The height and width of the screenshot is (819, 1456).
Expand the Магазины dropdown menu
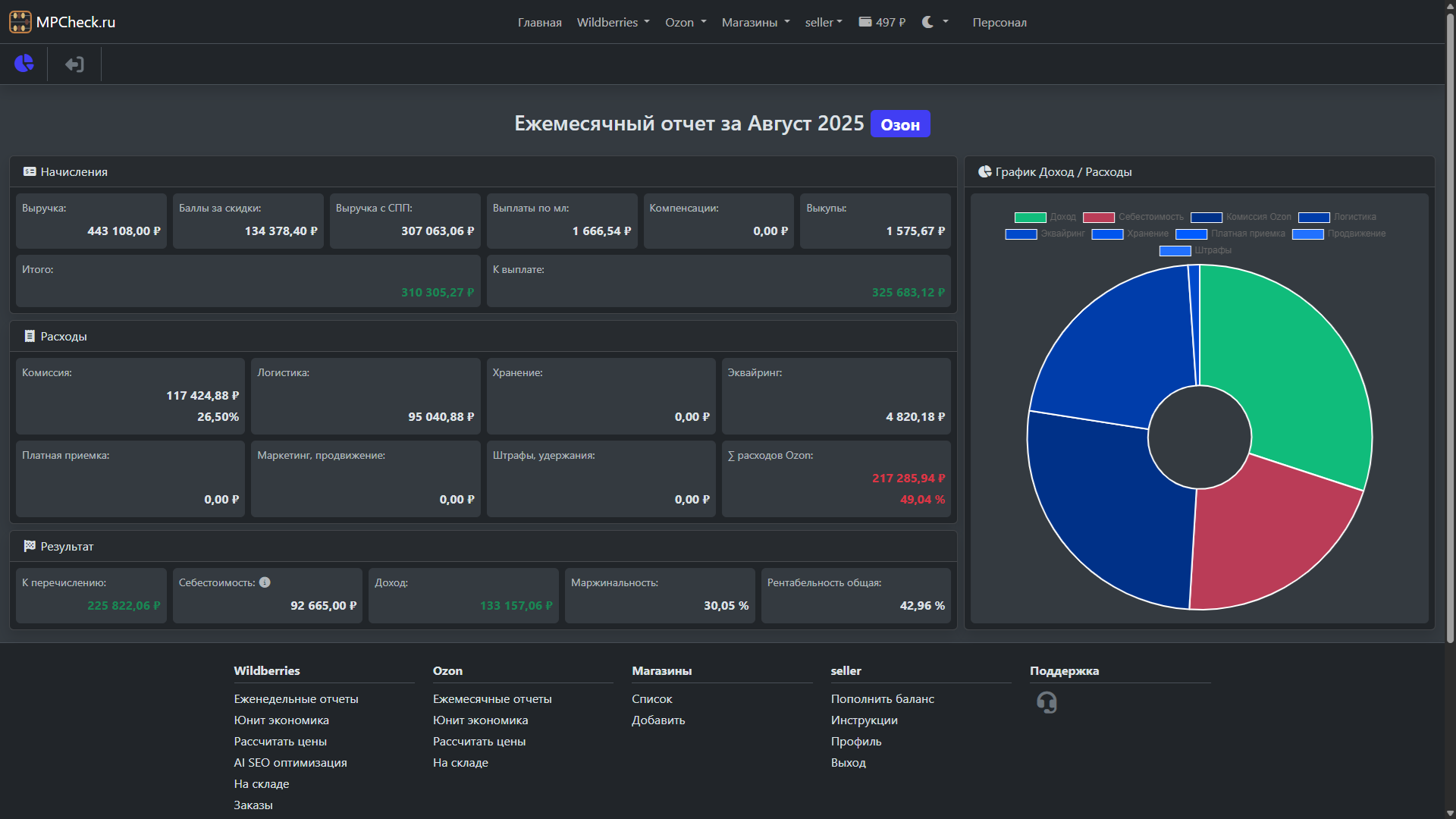click(755, 22)
